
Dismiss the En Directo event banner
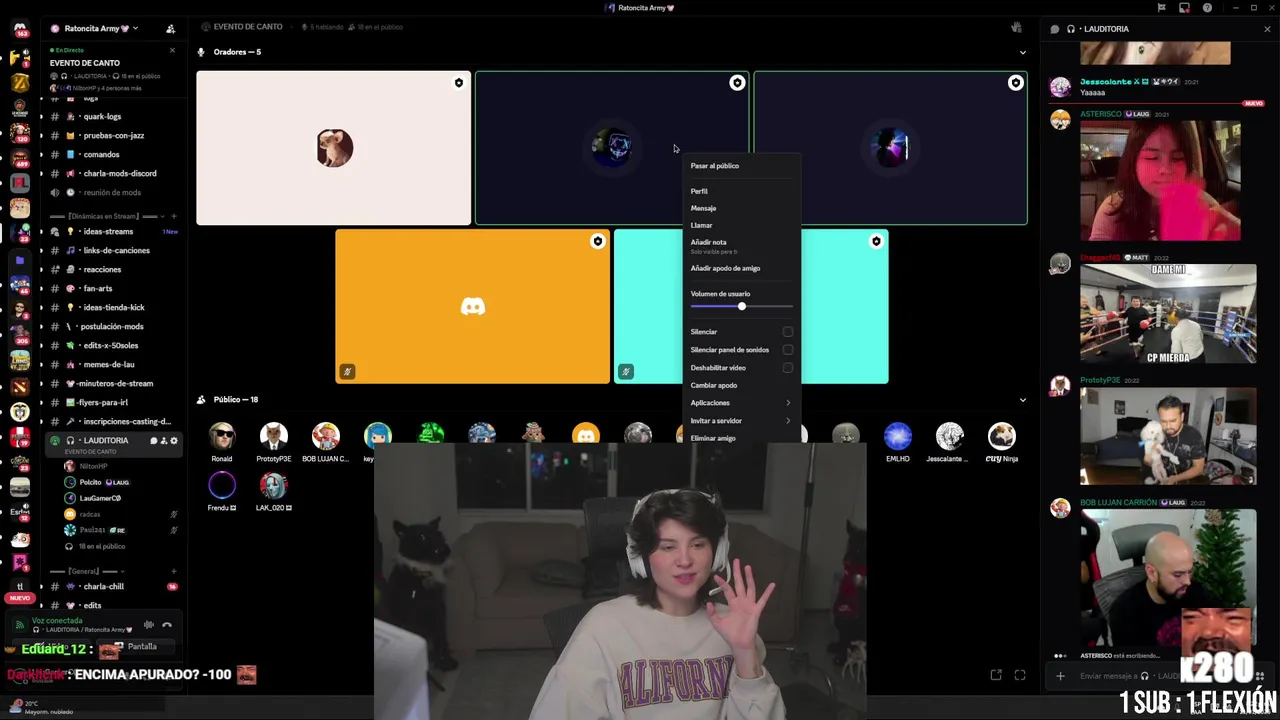pyautogui.click(x=172, y=50)
